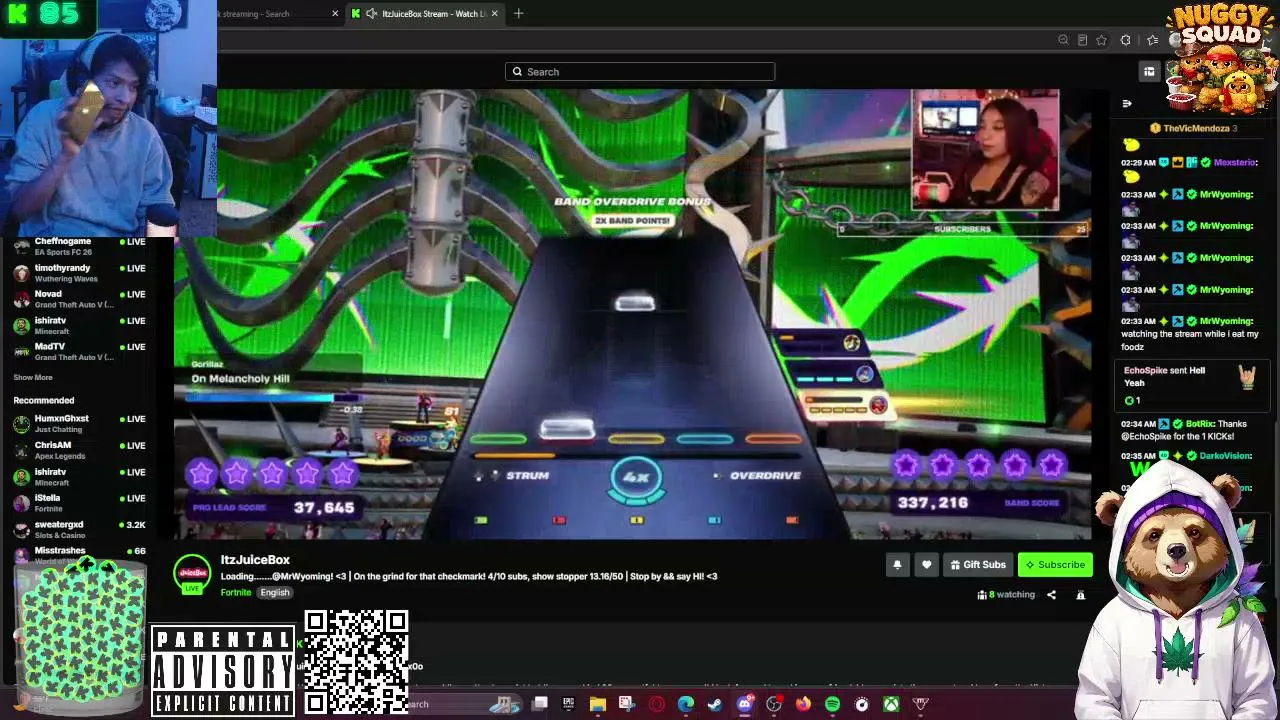This screenshot has height=720, width=1280.
Task: Share the stream using the share icon
Action: click(x=1051, y=595)
